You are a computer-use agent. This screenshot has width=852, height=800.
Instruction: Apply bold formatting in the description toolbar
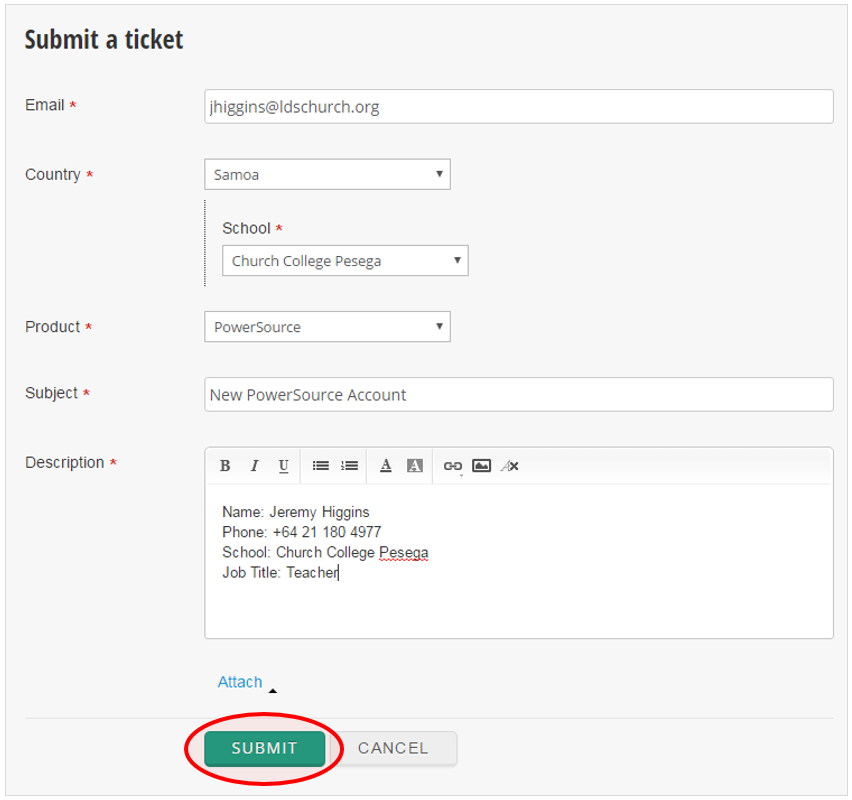coord(225,466)
